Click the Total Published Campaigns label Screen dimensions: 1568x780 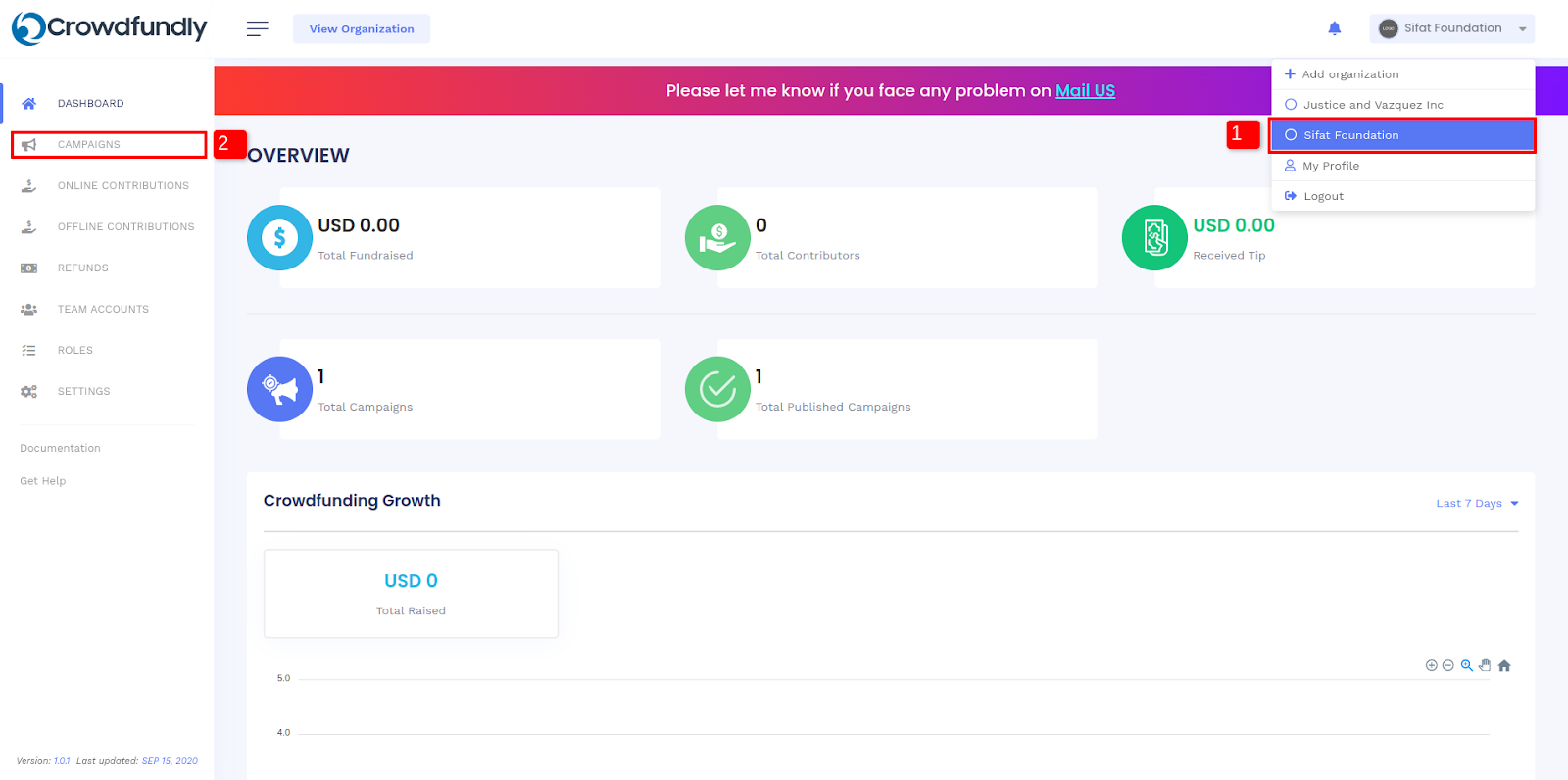pyautogui.click(x=833, y=408)
